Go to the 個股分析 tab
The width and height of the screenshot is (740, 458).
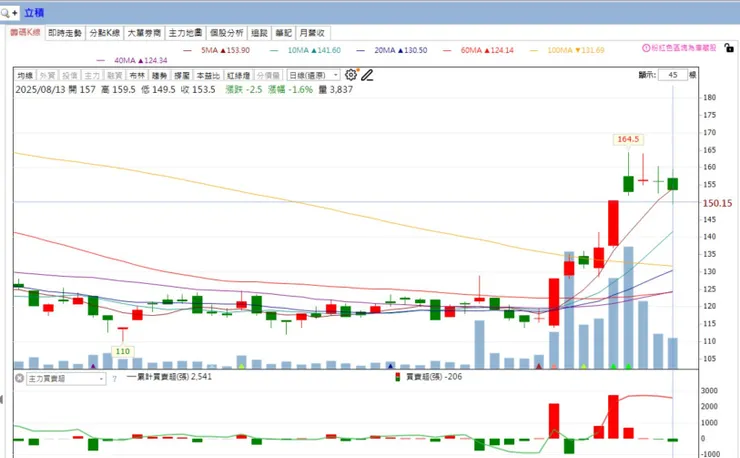[227, 33]
